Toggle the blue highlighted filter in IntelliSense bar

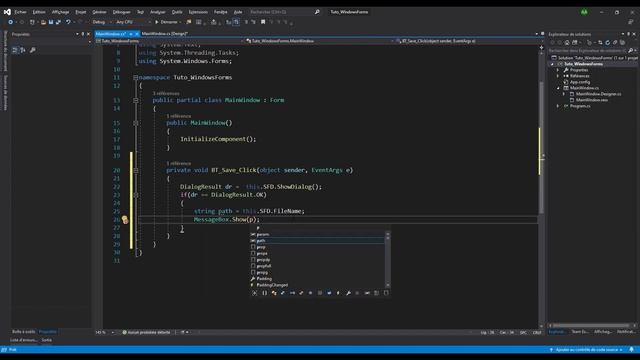(x=329, y=293)
